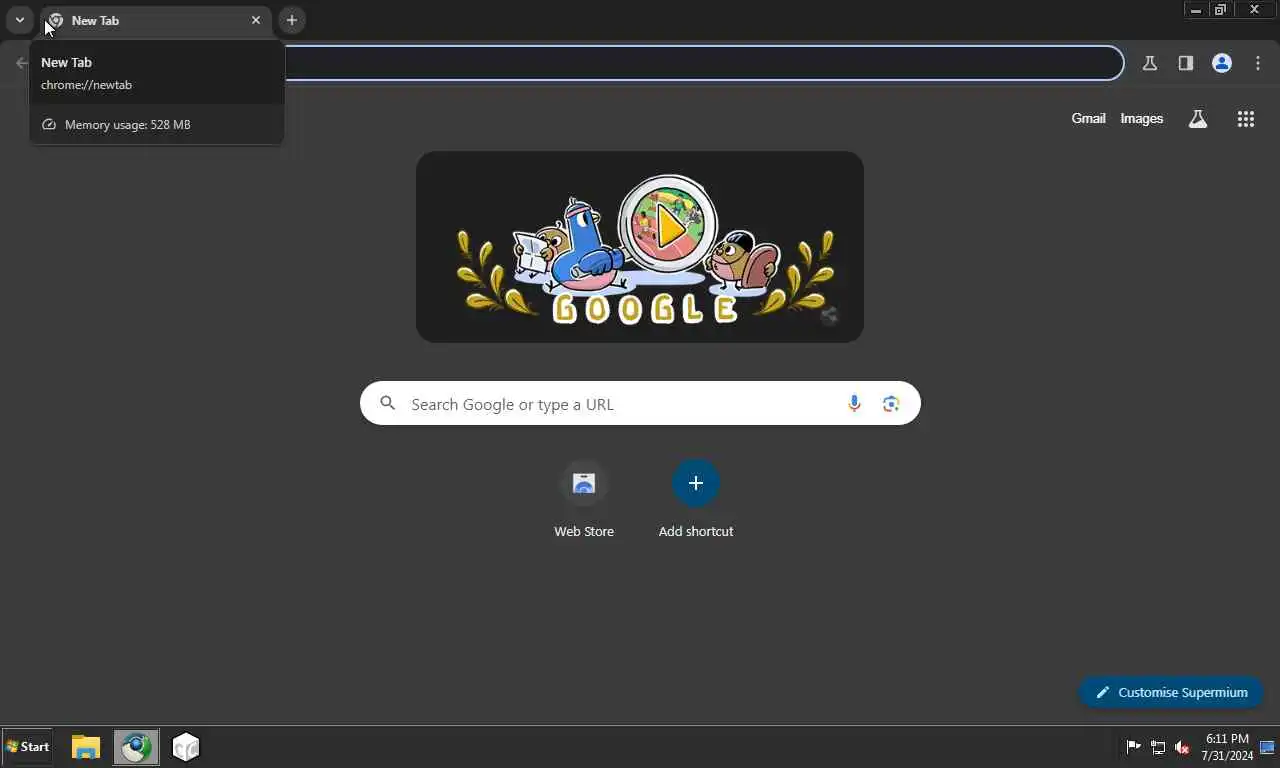Open the Images link
The height and width of the screenshot is (768, 1280).
[x=1141, y=118]
